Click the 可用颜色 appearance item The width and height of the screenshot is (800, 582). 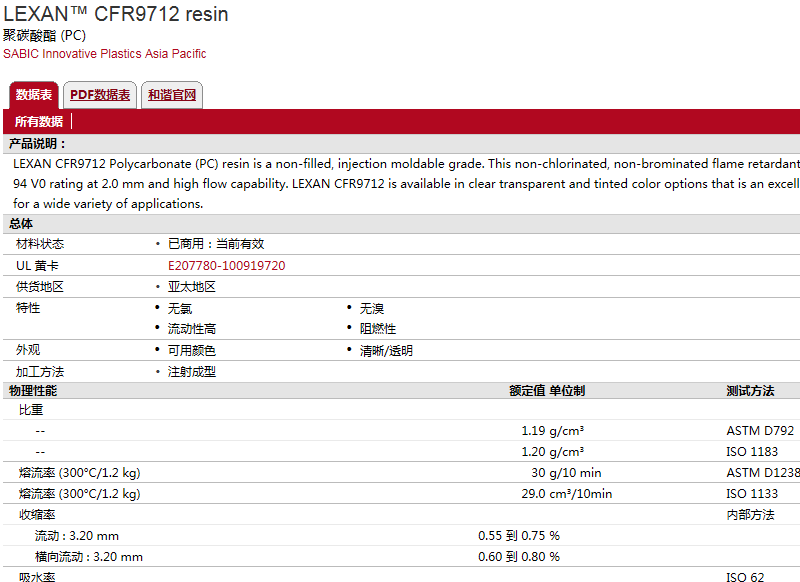[x=192, y=350]
